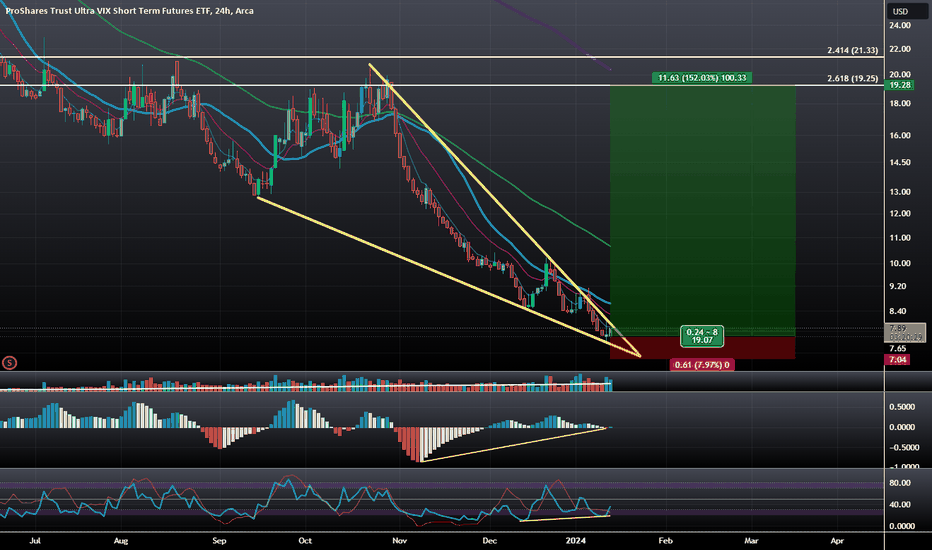Click the Jul label on time axis
Image resolution: width=932 pixels, height=550 pixels.
pyautogui.click(x=35, y=540)
